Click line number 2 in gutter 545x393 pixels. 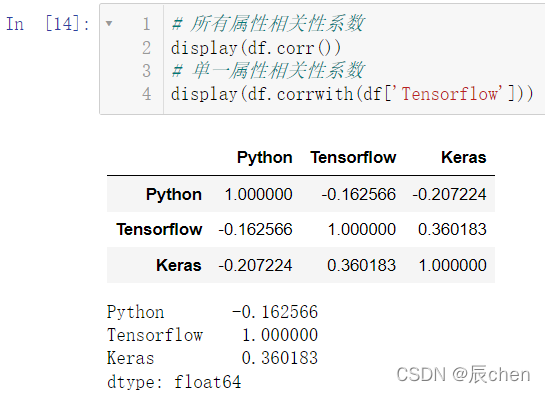[146, 48]
